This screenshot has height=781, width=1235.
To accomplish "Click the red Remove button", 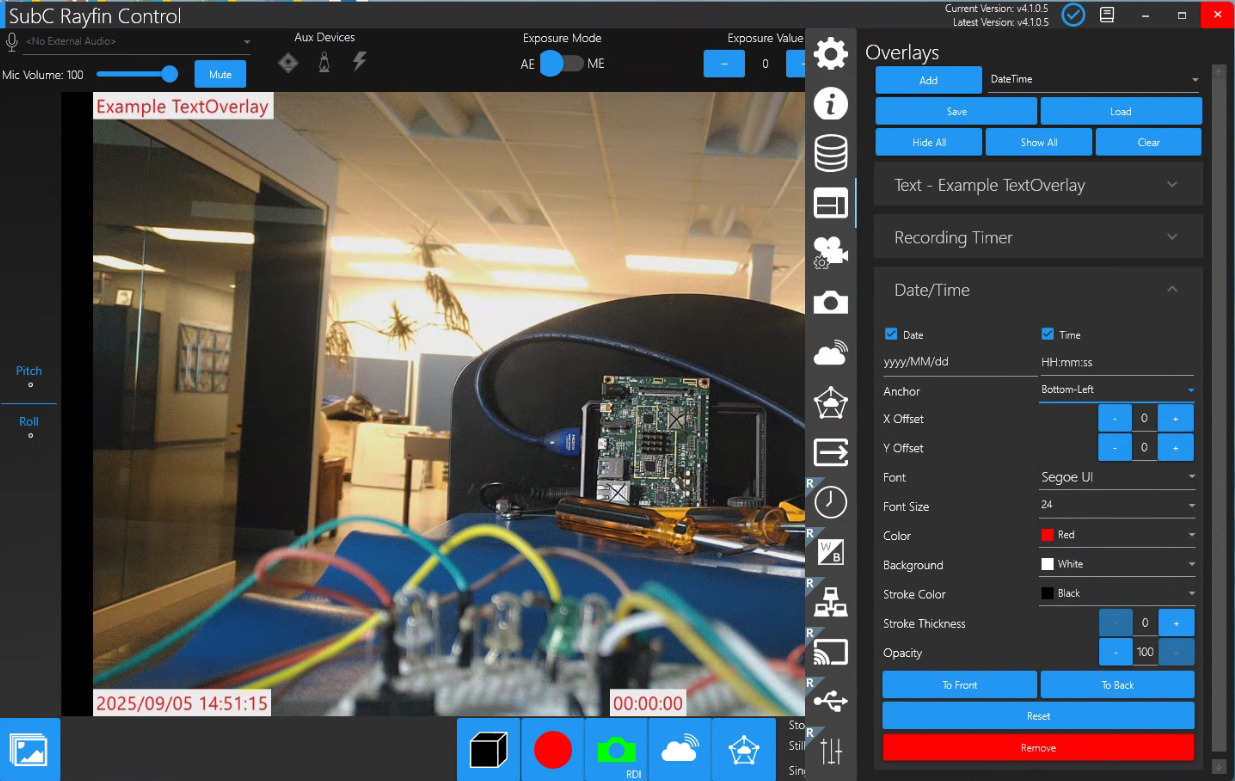I will pyautogui.click(x=1038, y=747).
